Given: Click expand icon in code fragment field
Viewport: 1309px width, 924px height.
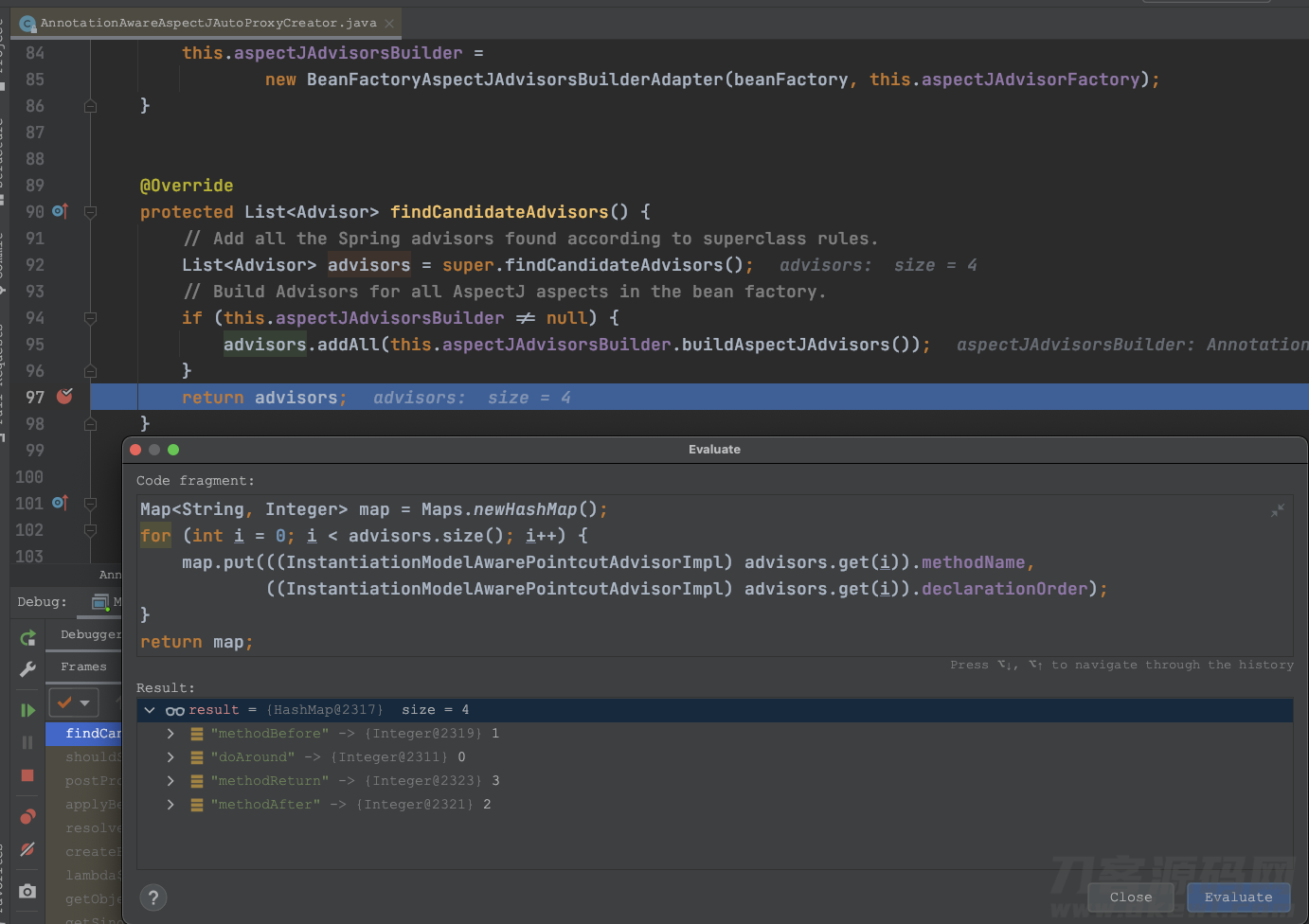Looking at the screenshot, I should (1278, 510).
